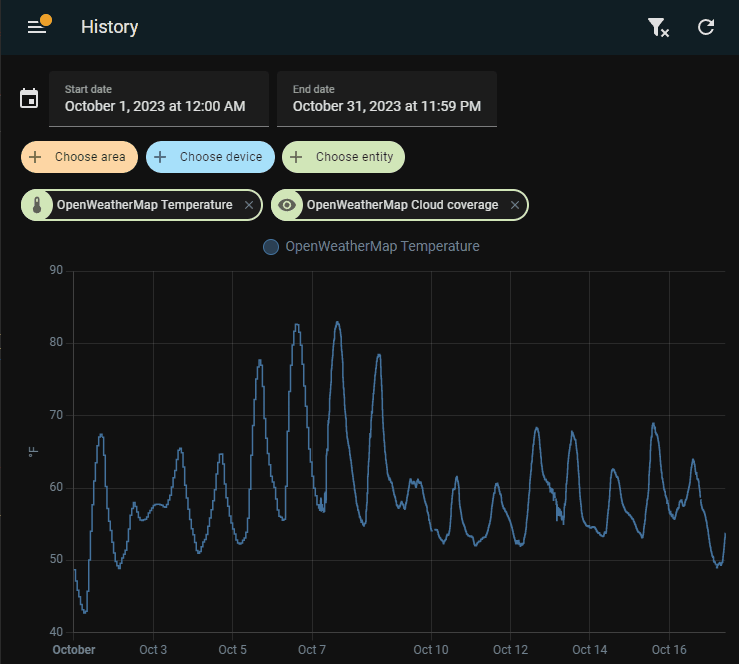
Task: Click the 40 y-axis label
Action: click(56, 631)
